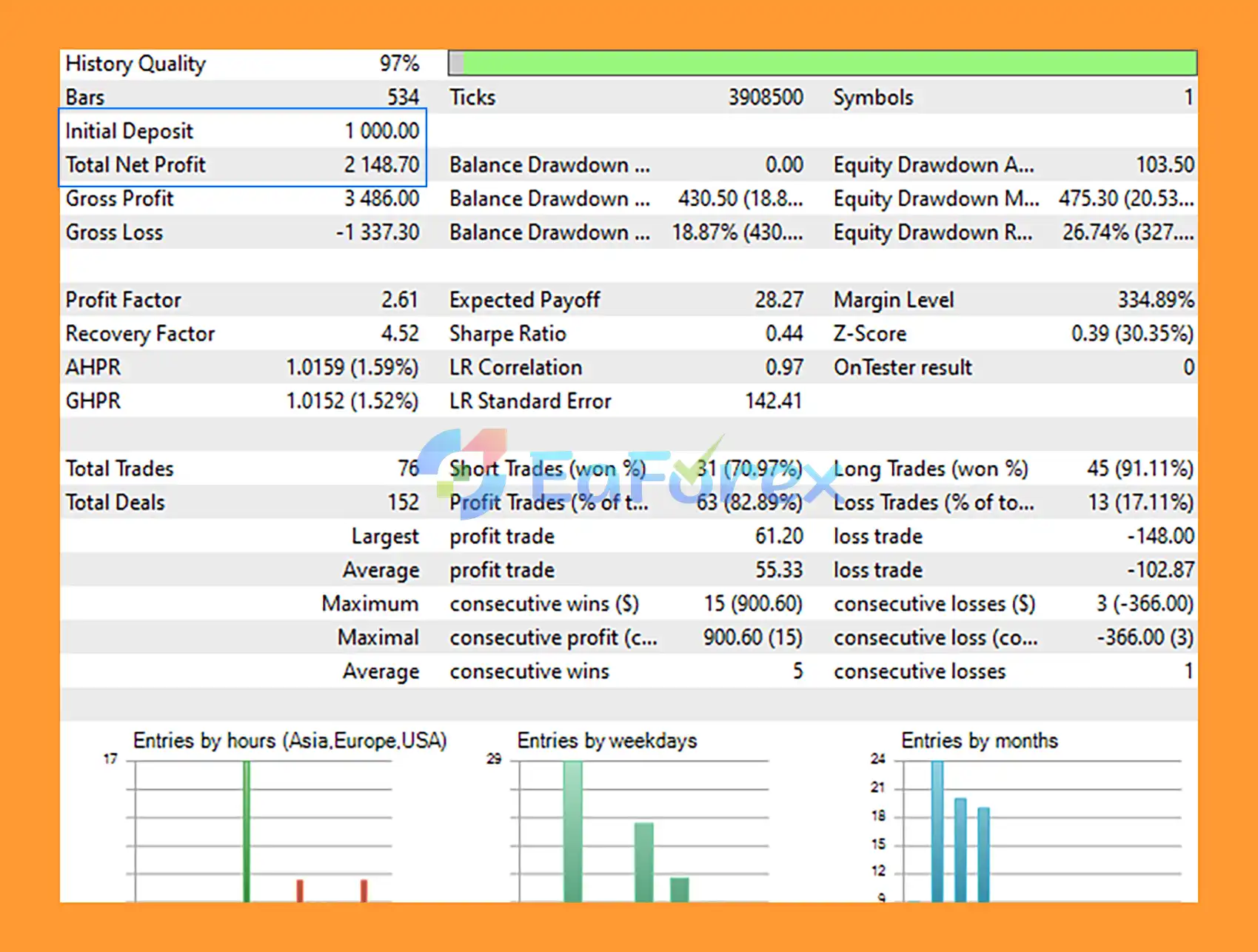Select Balance Drawdown value 0.00
Screen dimensions: 1258x952
click(784, 164)
